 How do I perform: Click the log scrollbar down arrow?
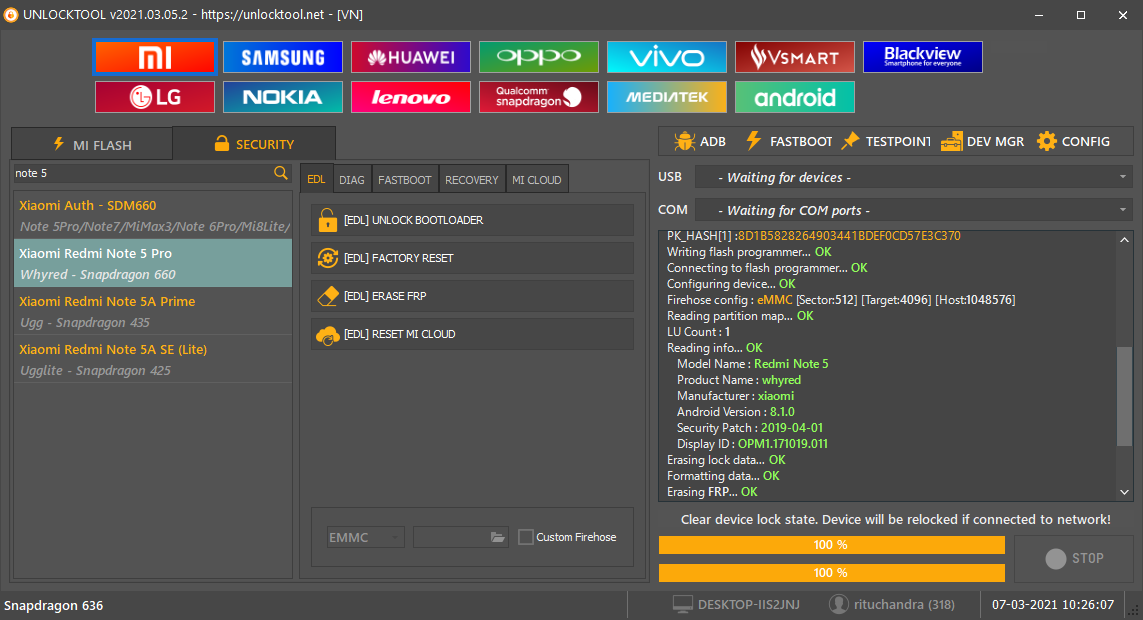pyautogui.click(x=1124, y=493)
